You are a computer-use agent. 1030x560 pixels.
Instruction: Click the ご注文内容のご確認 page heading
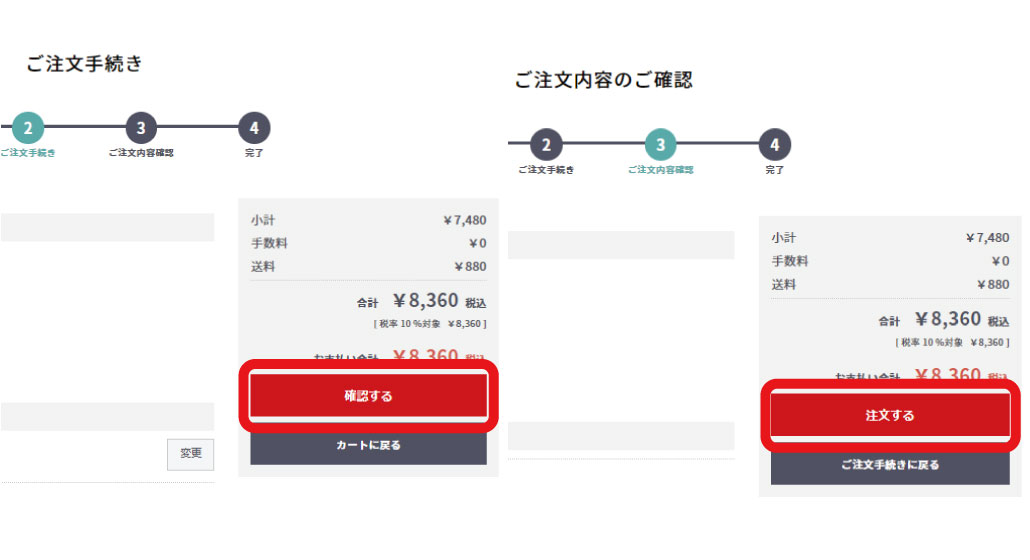coord(603,80)
